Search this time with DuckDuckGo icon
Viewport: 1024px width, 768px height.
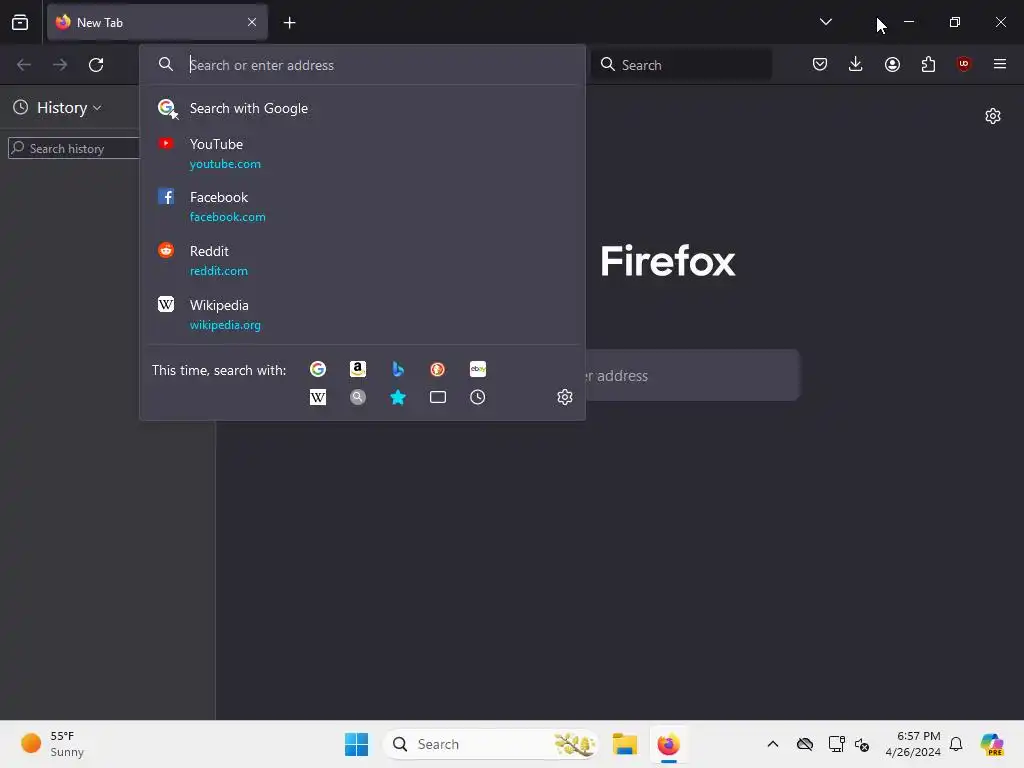pyautogui.click(x=438, y=369)
